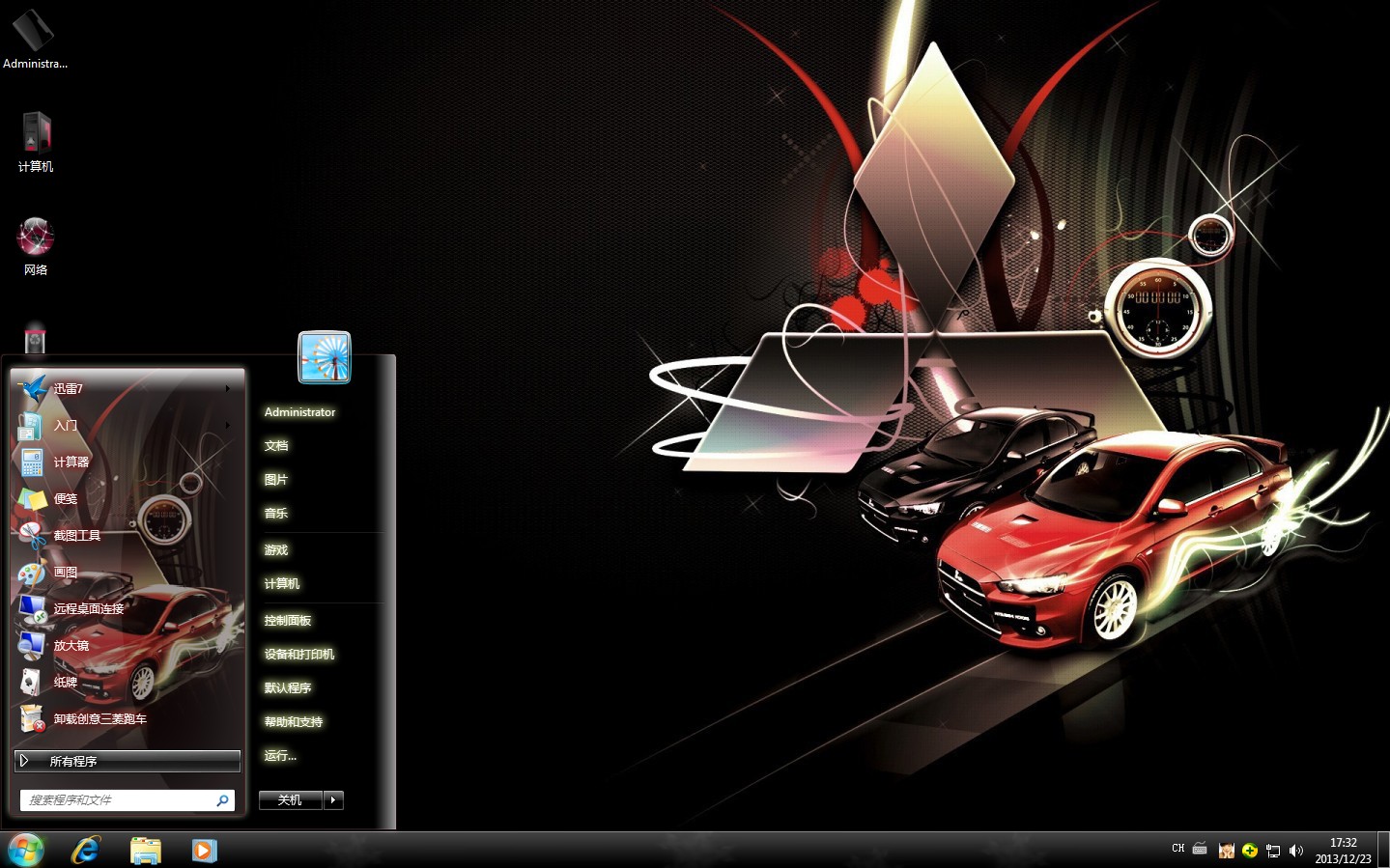
Task: Click the show desktop button
Action: click(x=1383, y=850)
